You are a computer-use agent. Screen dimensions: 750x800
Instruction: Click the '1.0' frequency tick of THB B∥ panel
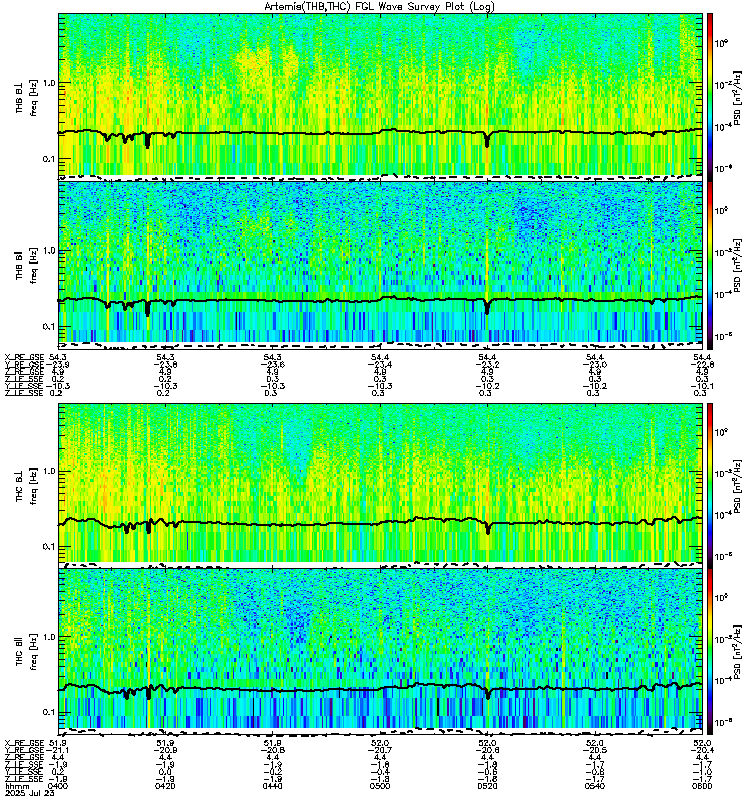tap(48, 251)
